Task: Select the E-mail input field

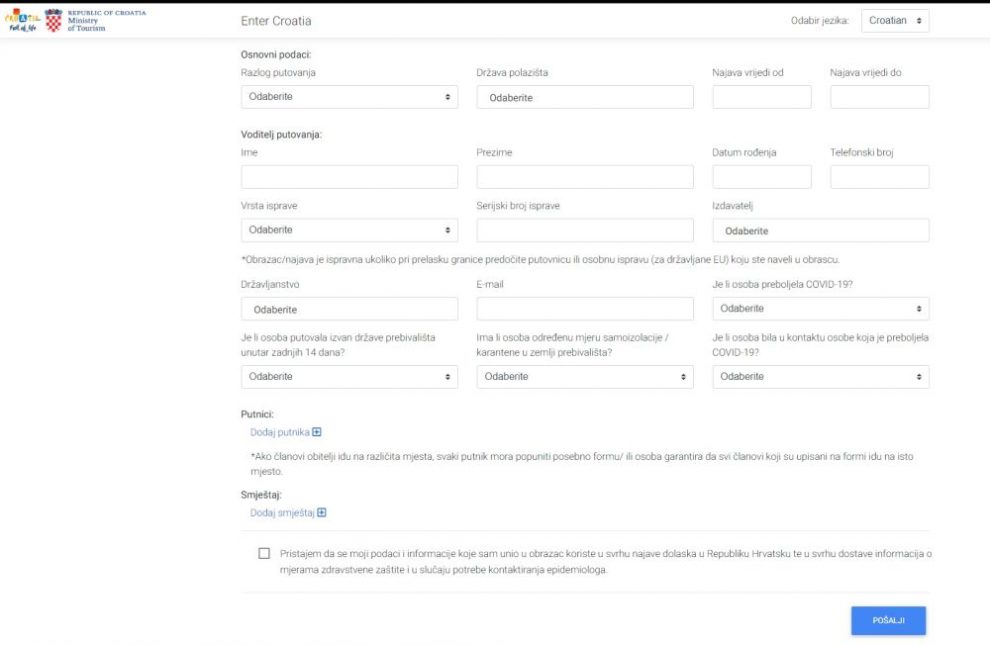Action: click(x=585, y=309)
